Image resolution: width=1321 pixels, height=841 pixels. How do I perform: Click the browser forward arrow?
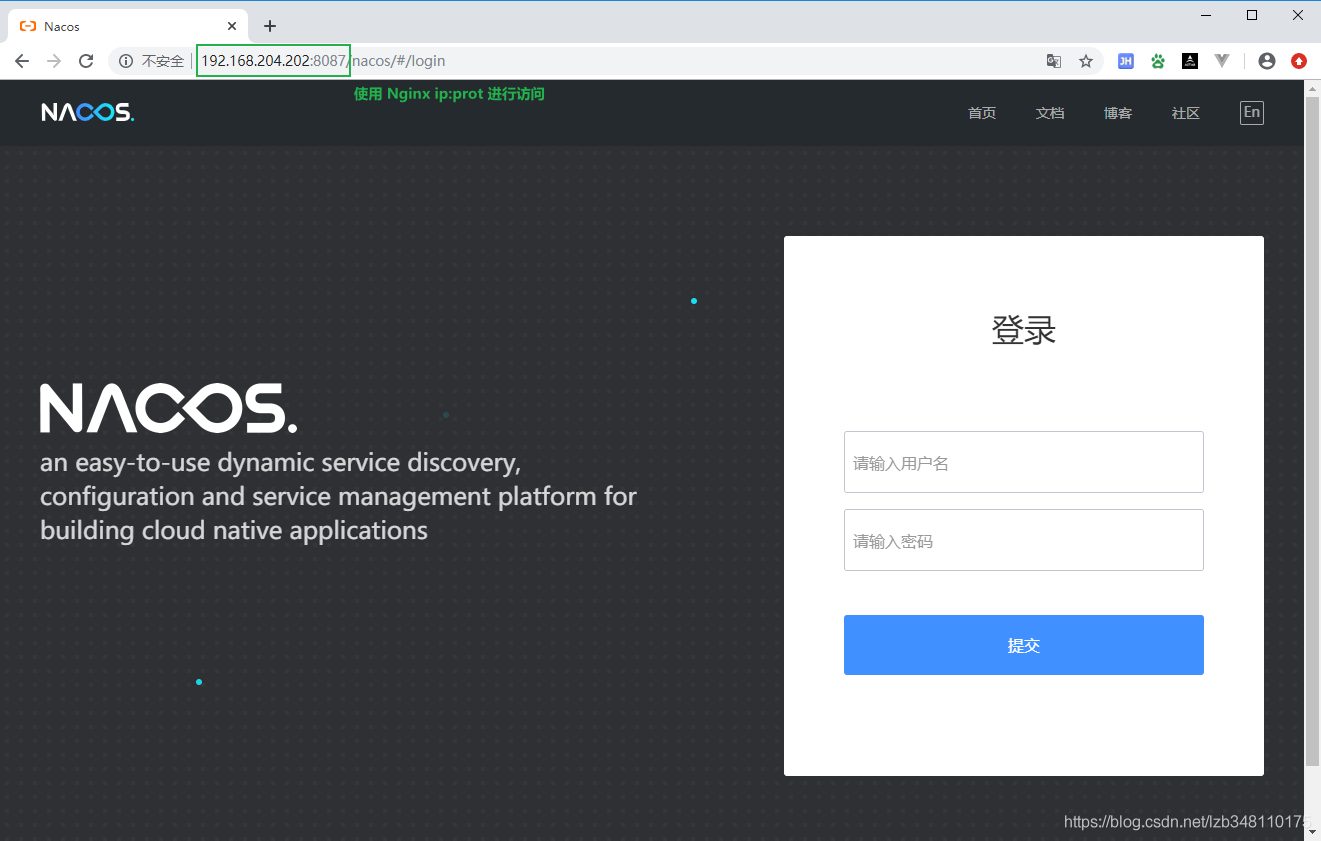(54, 61)
